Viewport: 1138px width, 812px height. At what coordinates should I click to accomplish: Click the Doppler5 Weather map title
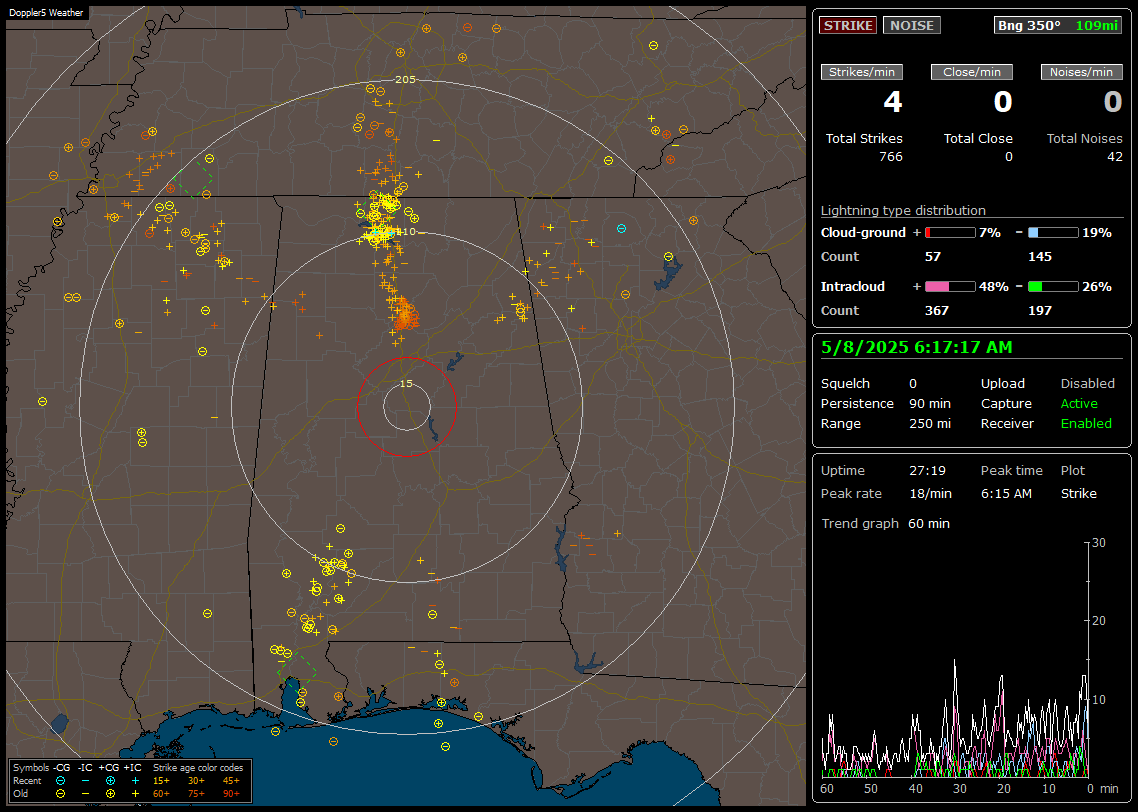coord(46,13)
